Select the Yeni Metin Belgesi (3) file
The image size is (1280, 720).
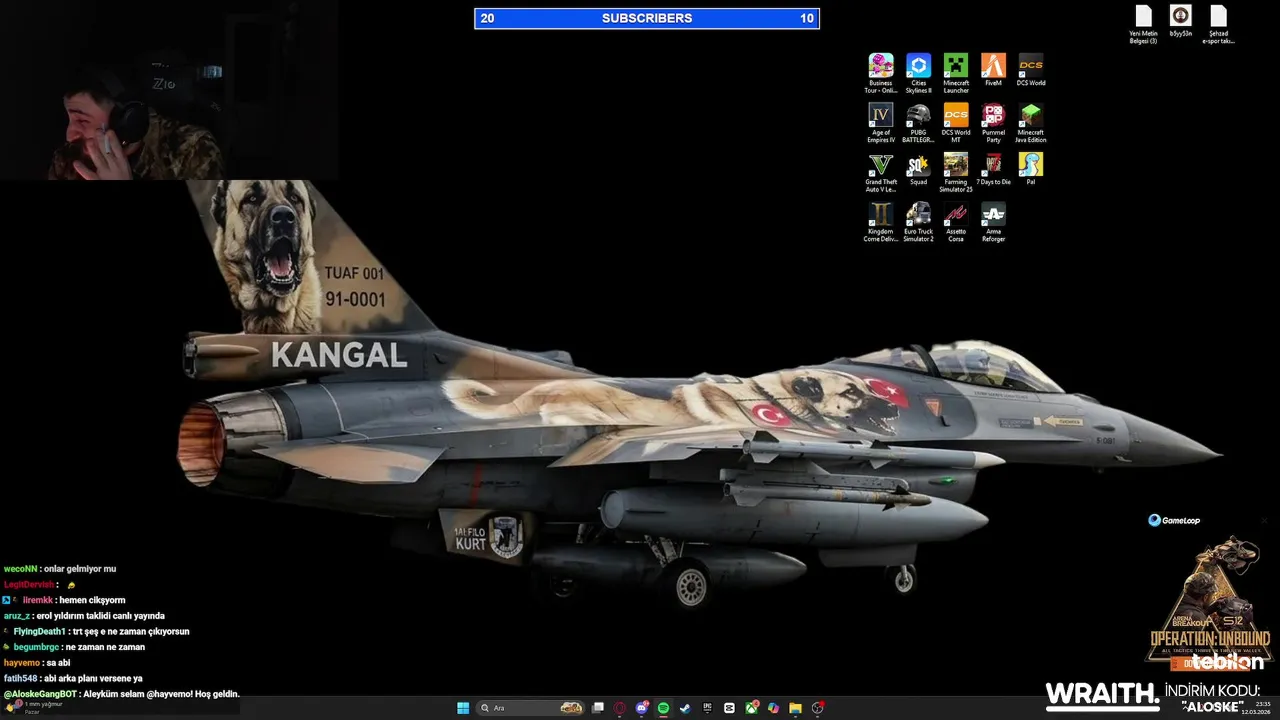coord(1144,25)
